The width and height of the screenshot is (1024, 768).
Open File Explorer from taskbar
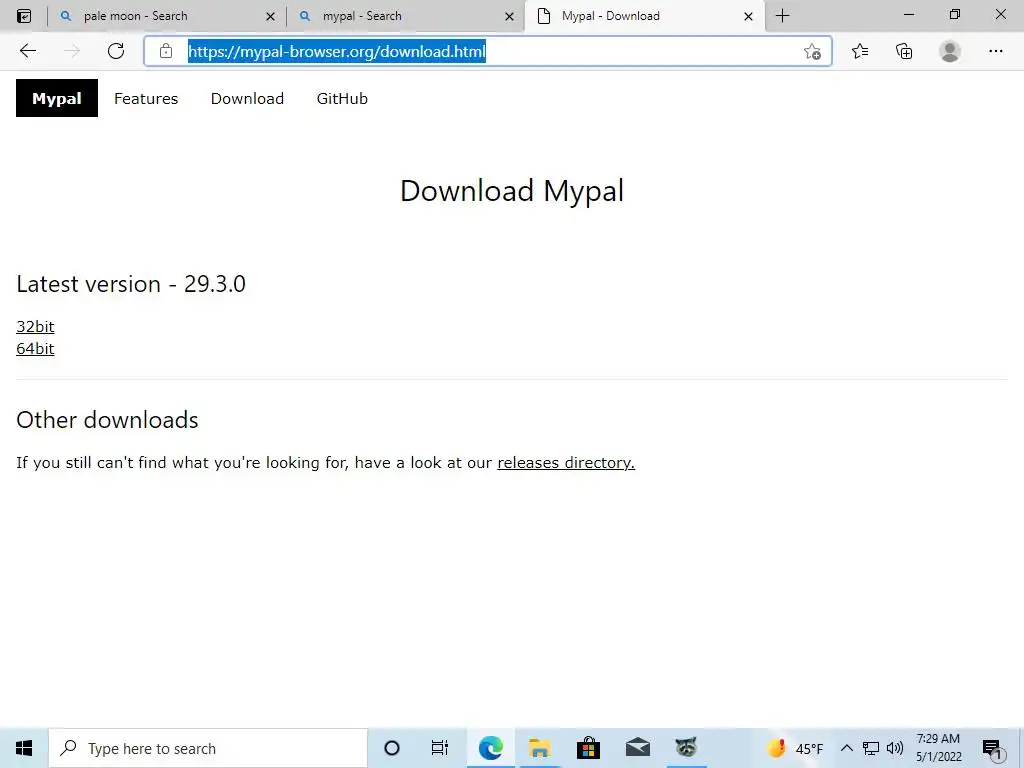[539, 748]
